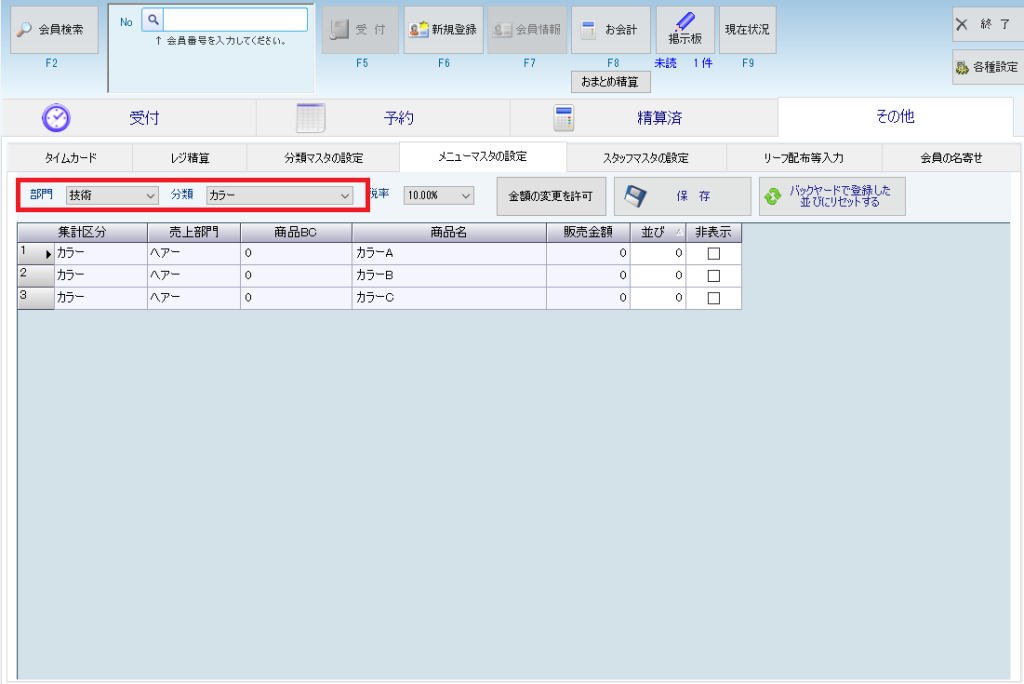Click the 会員検索 magnifier button
Image resolution: width=1024 pixels, height=684 pixels.
coord(55,30)
